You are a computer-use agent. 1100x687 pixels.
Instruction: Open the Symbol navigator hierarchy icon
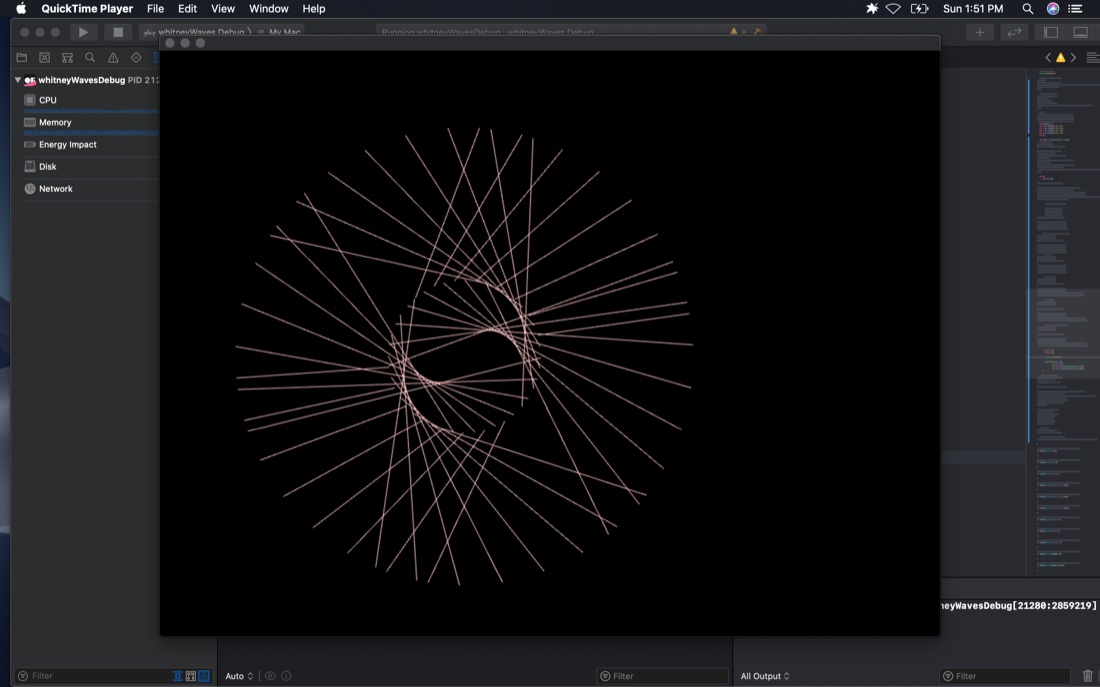pos(67,58)
